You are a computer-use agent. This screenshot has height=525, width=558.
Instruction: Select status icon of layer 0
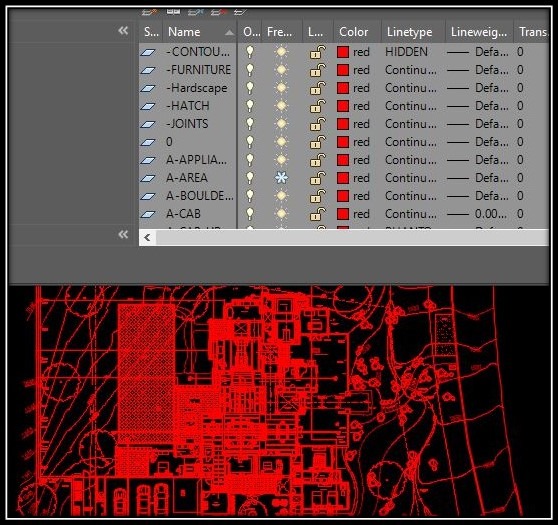[148, 142]
